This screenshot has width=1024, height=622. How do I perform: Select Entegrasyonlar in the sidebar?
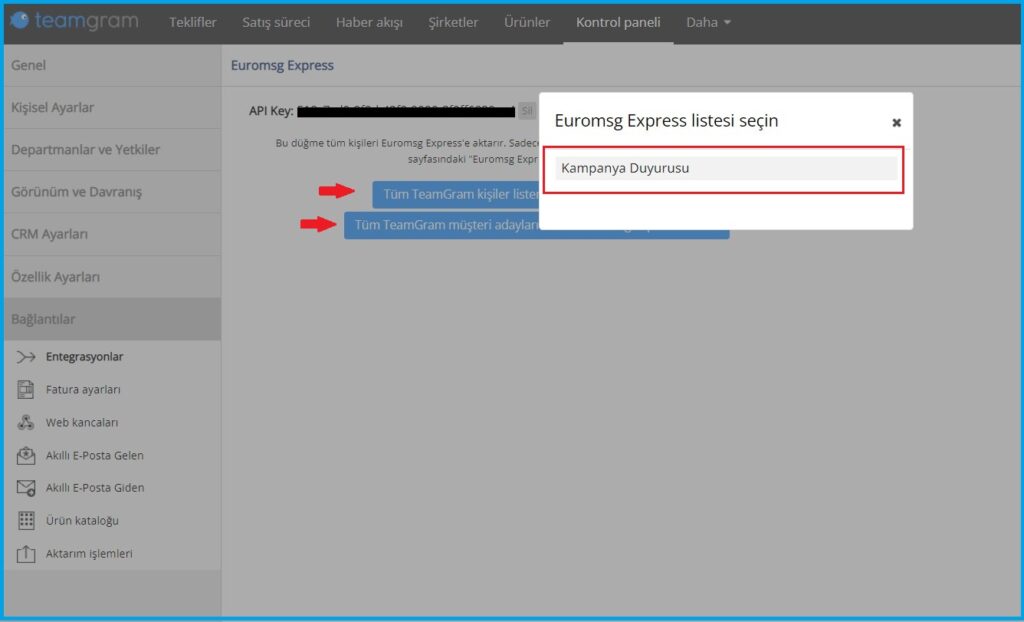pos(84,357)
